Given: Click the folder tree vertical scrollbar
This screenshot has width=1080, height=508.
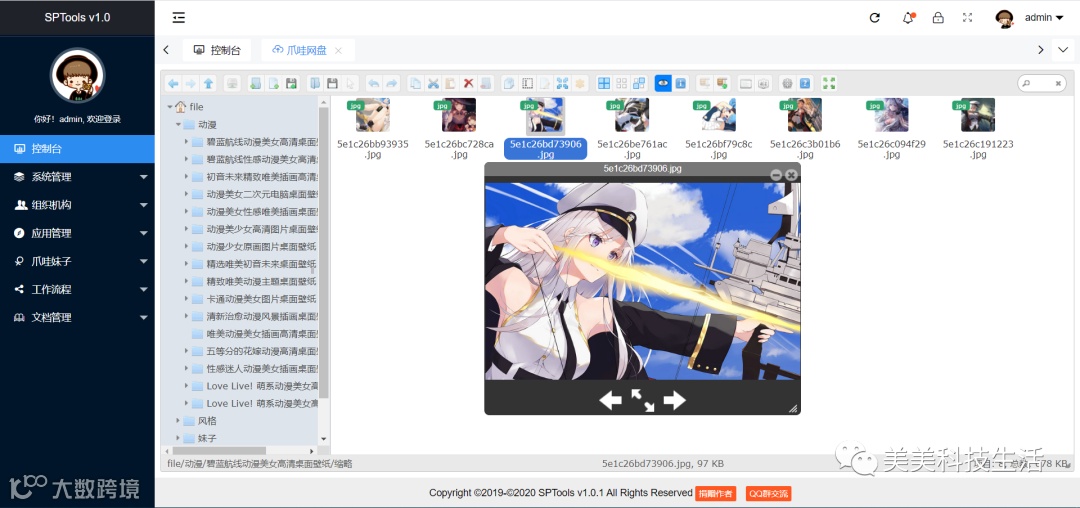Looking at the screenshot, I should (324, 252).
